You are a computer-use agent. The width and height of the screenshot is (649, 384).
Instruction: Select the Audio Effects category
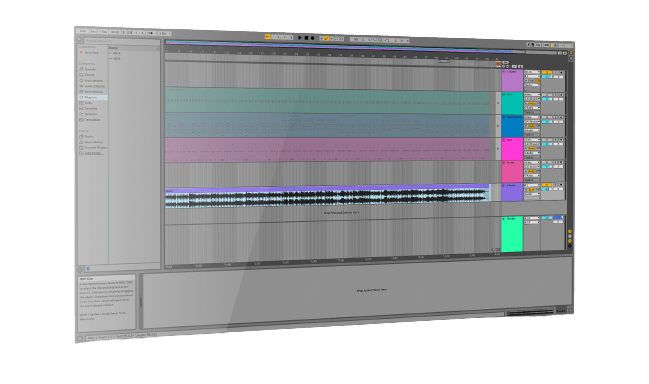click(x=94, y=86)
